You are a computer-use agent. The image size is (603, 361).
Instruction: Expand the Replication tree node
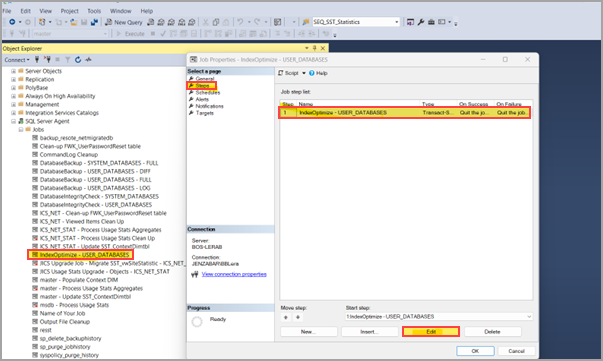pos(13,80)
